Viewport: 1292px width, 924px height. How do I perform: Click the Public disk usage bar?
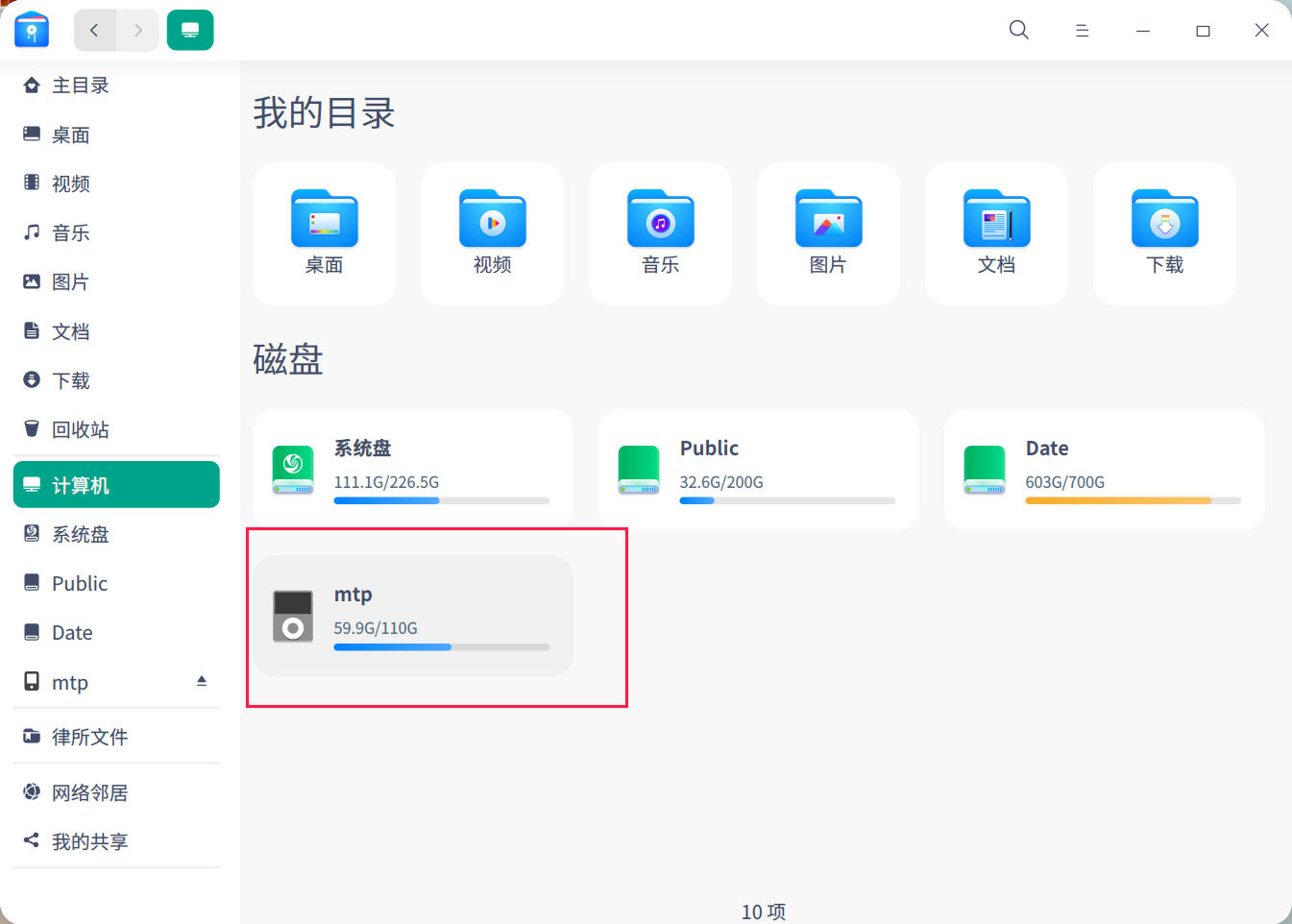click(x=788, y=500)
